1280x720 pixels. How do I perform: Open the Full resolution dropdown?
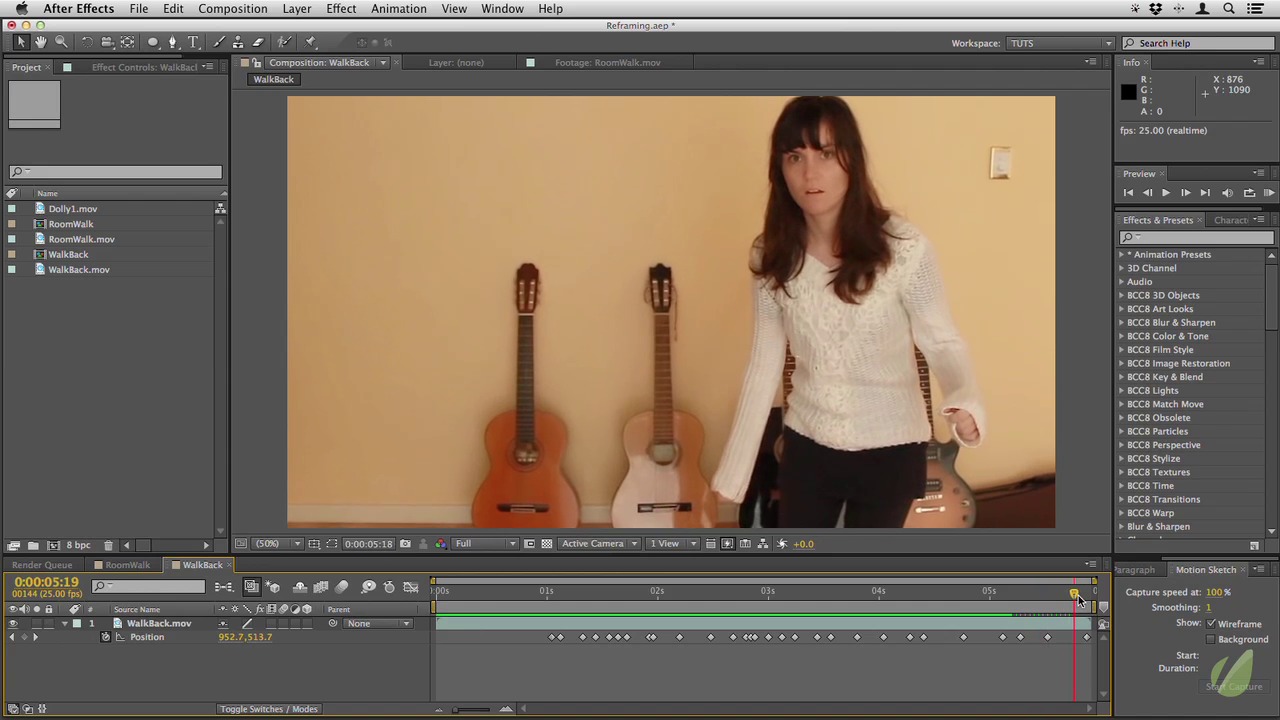485,544
